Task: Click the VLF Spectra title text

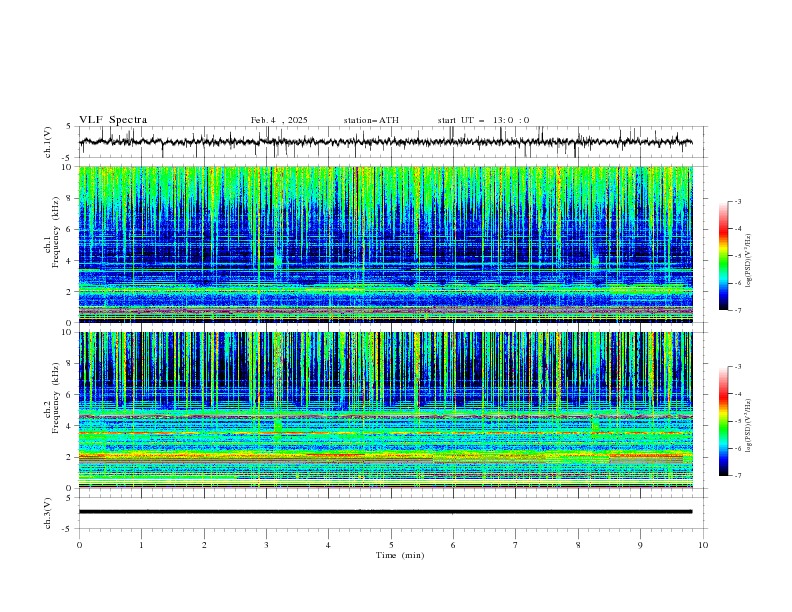Action: tap(113, 120)
